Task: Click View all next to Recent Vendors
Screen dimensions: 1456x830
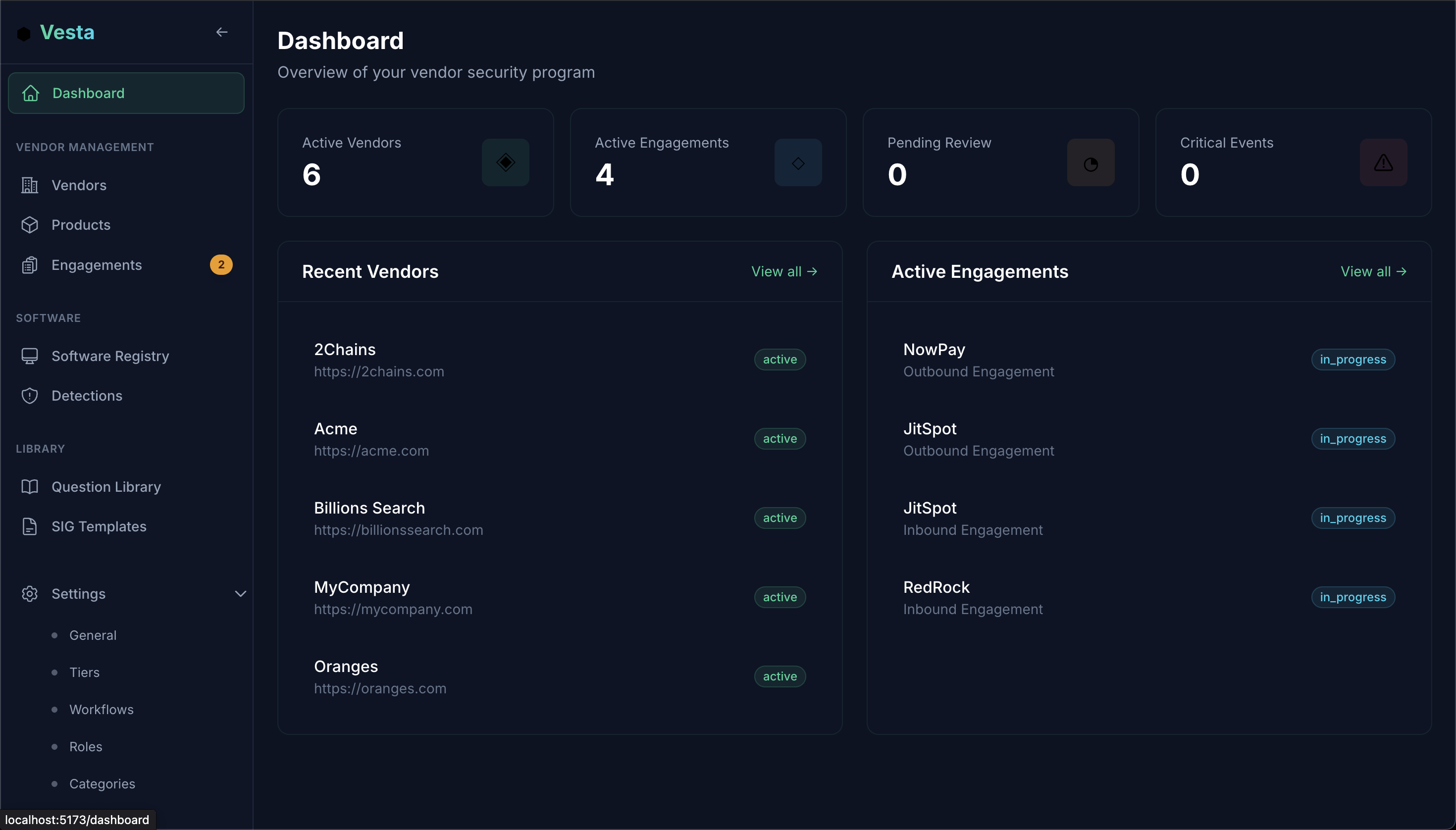Action: coord(784,271)
